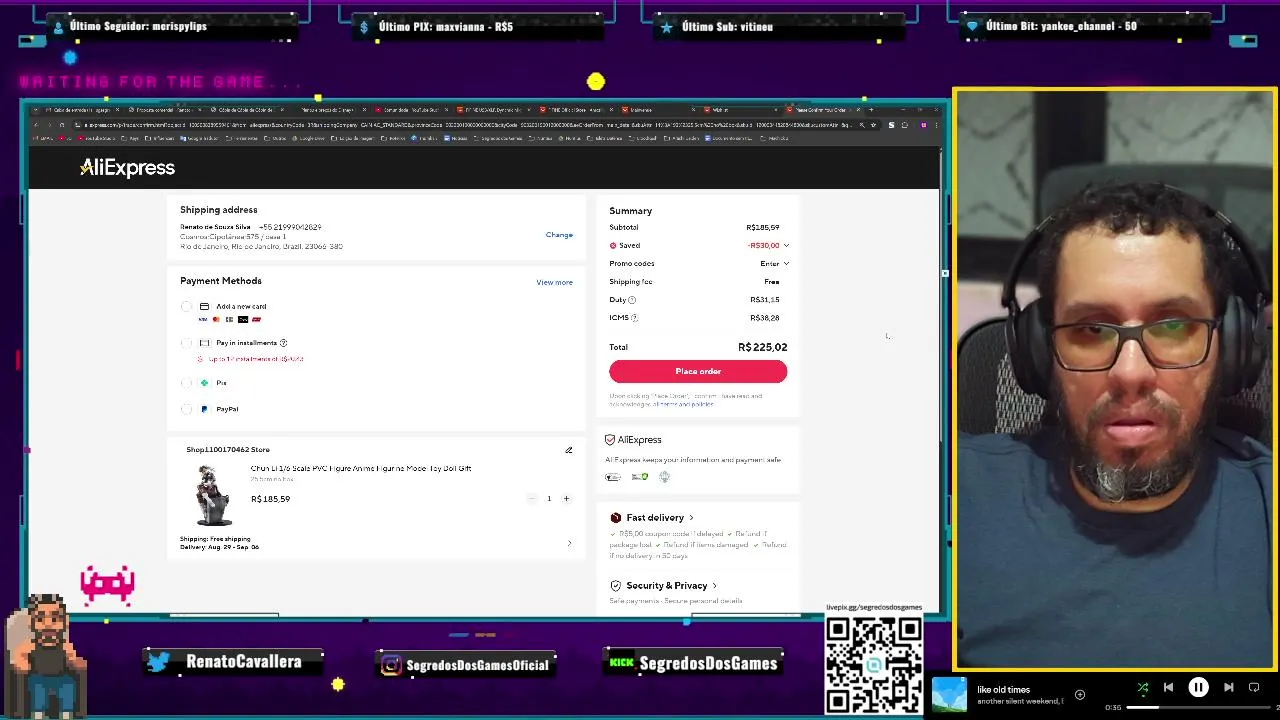This screenshot has height=720, width=1280.
Task: Choose Pay in installments radio button
Action: [186, 343]
